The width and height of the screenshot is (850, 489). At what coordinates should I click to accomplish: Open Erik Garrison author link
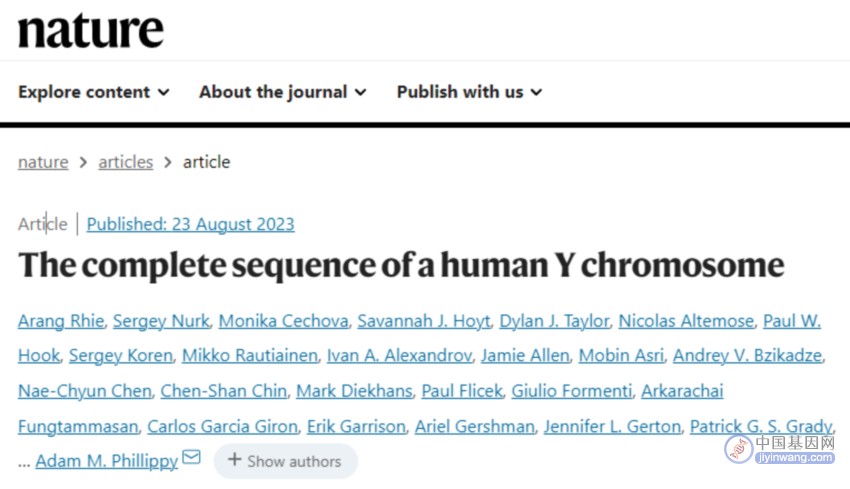click(x=356, y=427)
